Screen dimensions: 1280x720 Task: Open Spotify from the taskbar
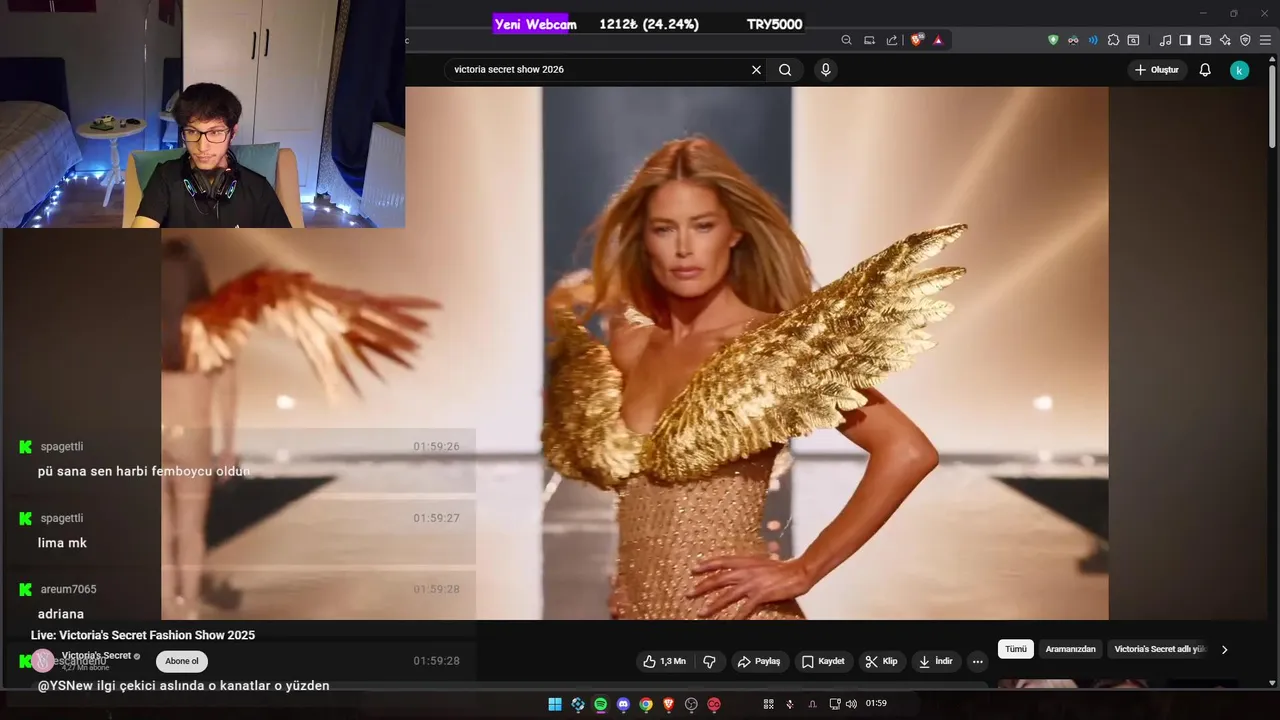click(x=600, y=704)
